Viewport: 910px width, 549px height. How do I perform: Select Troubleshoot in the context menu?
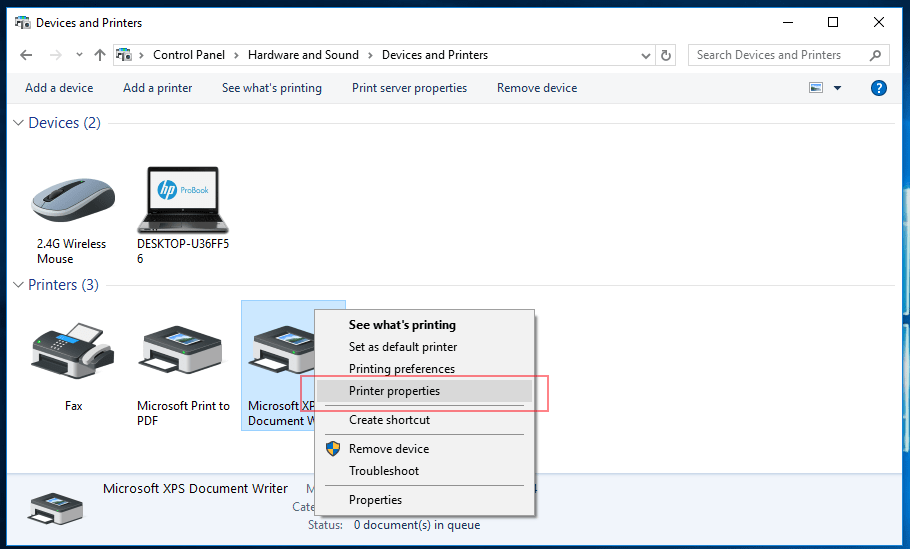point(384,471)
